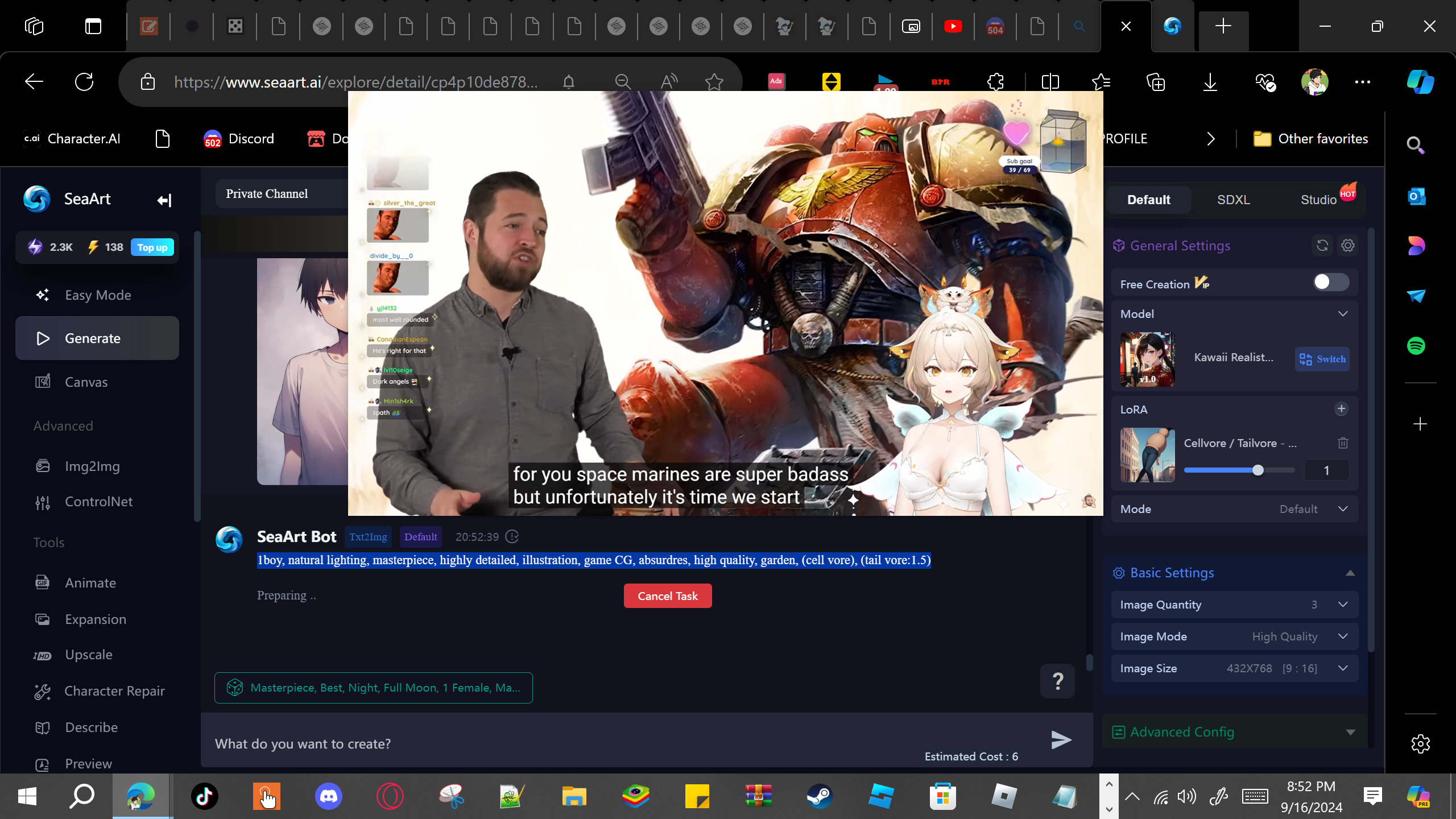Open Easy Mode in sidebar
The image size is (1456, 819).
pos(97,295)
